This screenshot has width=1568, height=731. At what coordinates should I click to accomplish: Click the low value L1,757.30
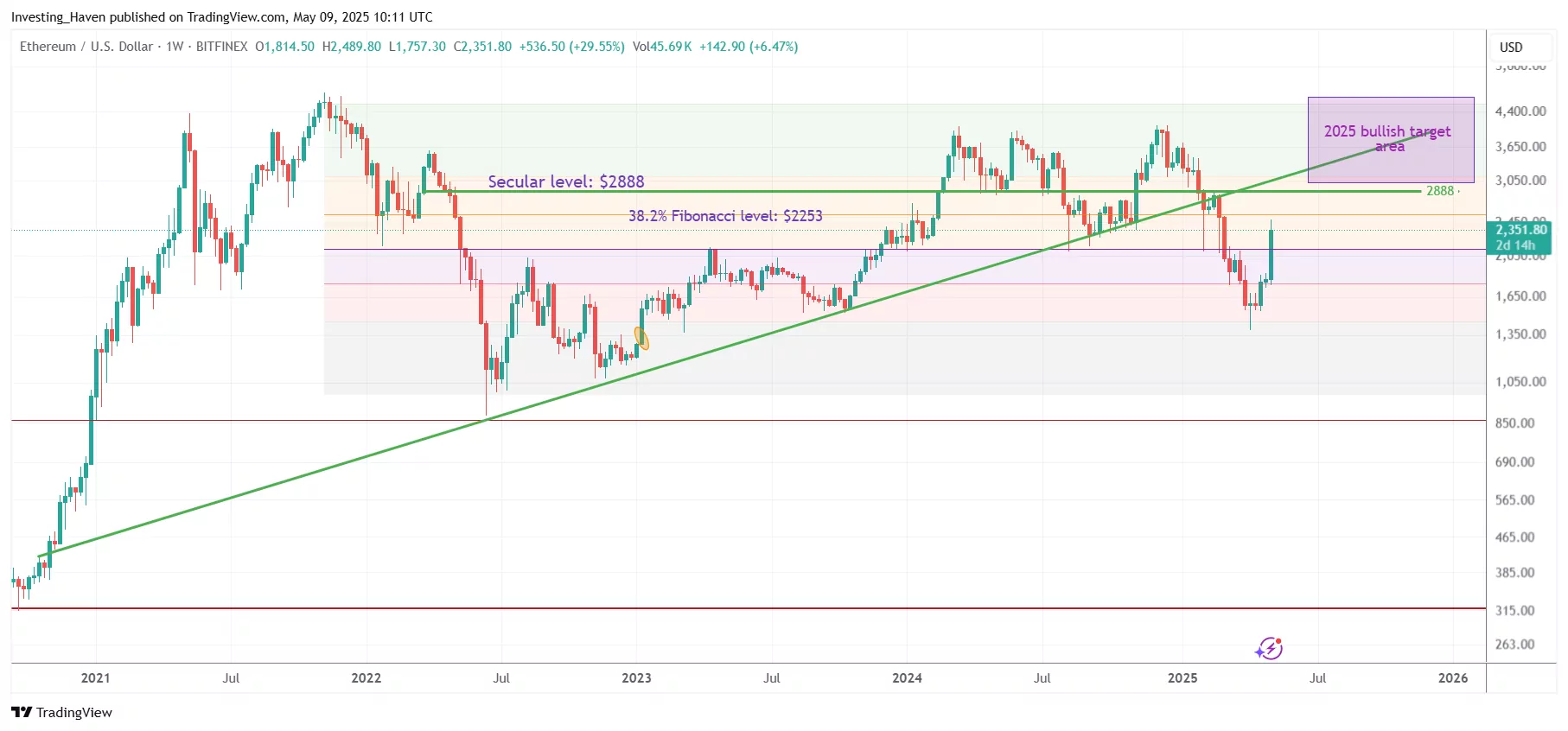pyautogui.click(x=417, y=47)
